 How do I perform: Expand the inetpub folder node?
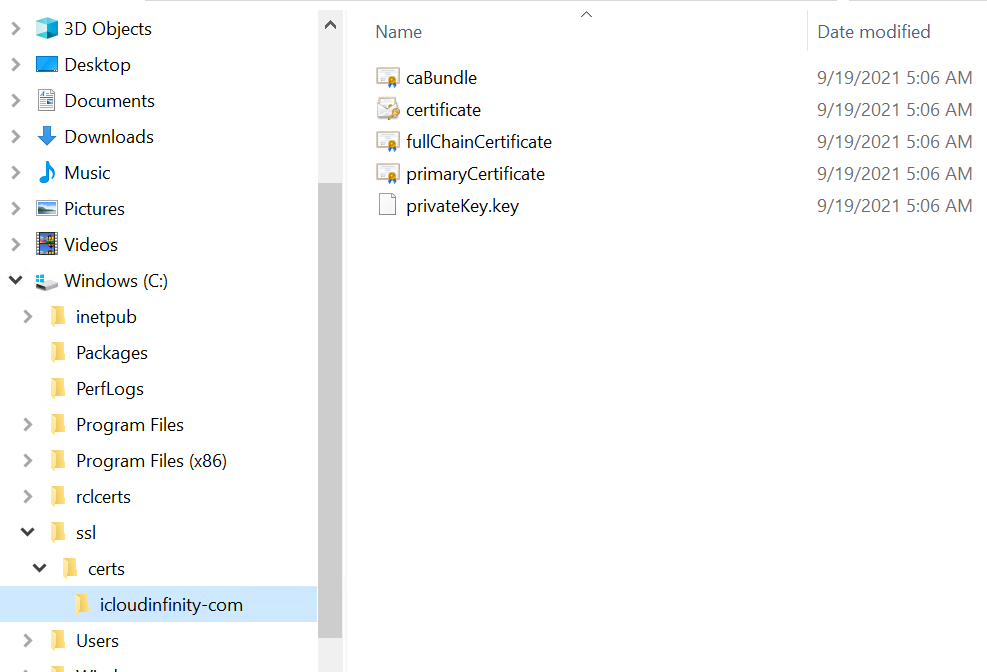click(x=28, y=316)
